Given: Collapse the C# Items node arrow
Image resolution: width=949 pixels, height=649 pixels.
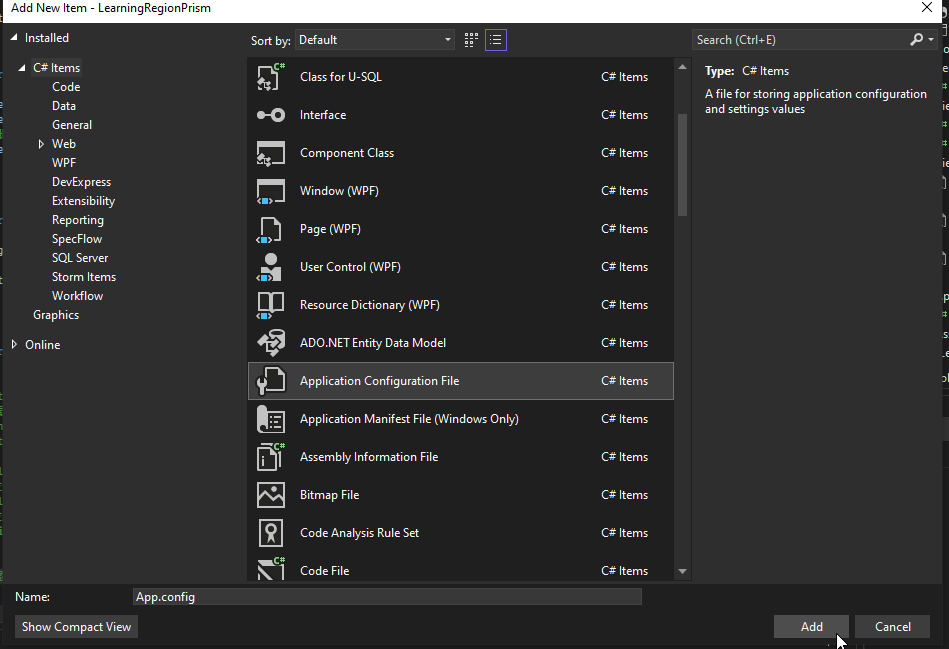Looking at the screenshot, I should point(22,68).
